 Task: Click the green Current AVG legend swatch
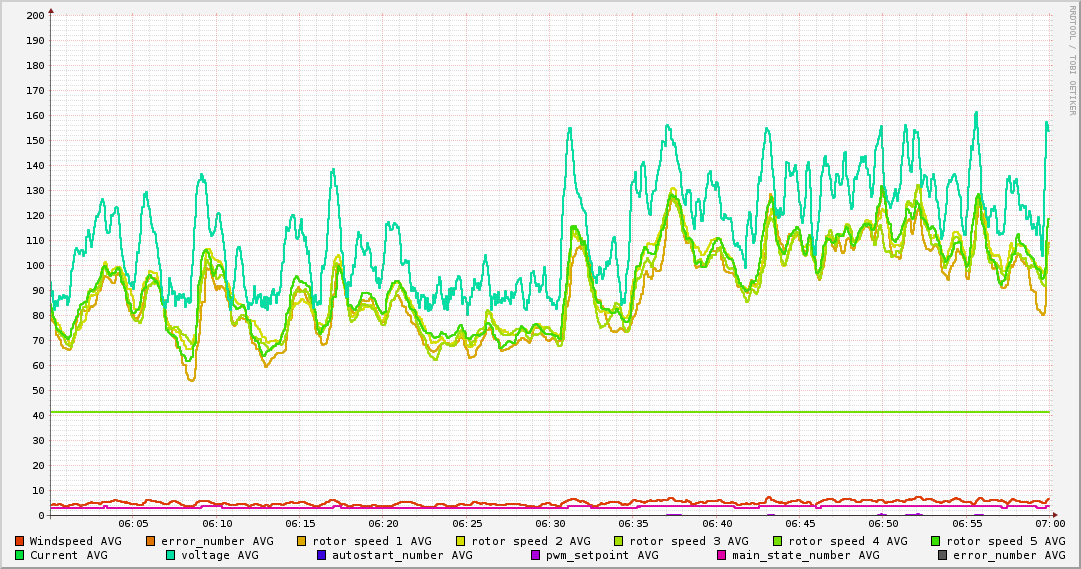[x=19, y=555]
